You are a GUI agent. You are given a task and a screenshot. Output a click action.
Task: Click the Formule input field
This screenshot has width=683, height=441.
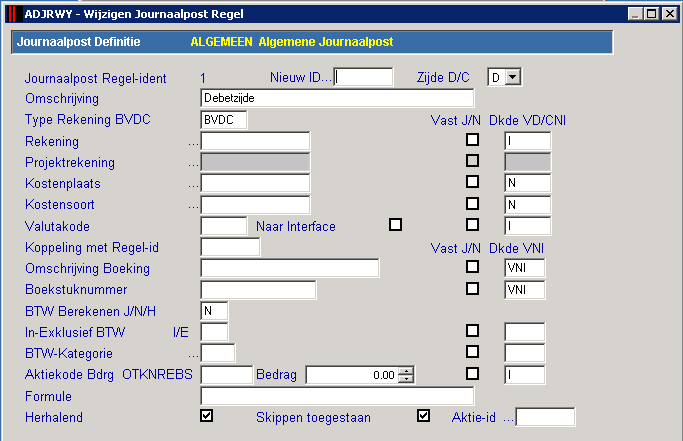click(x=337, y=396)
